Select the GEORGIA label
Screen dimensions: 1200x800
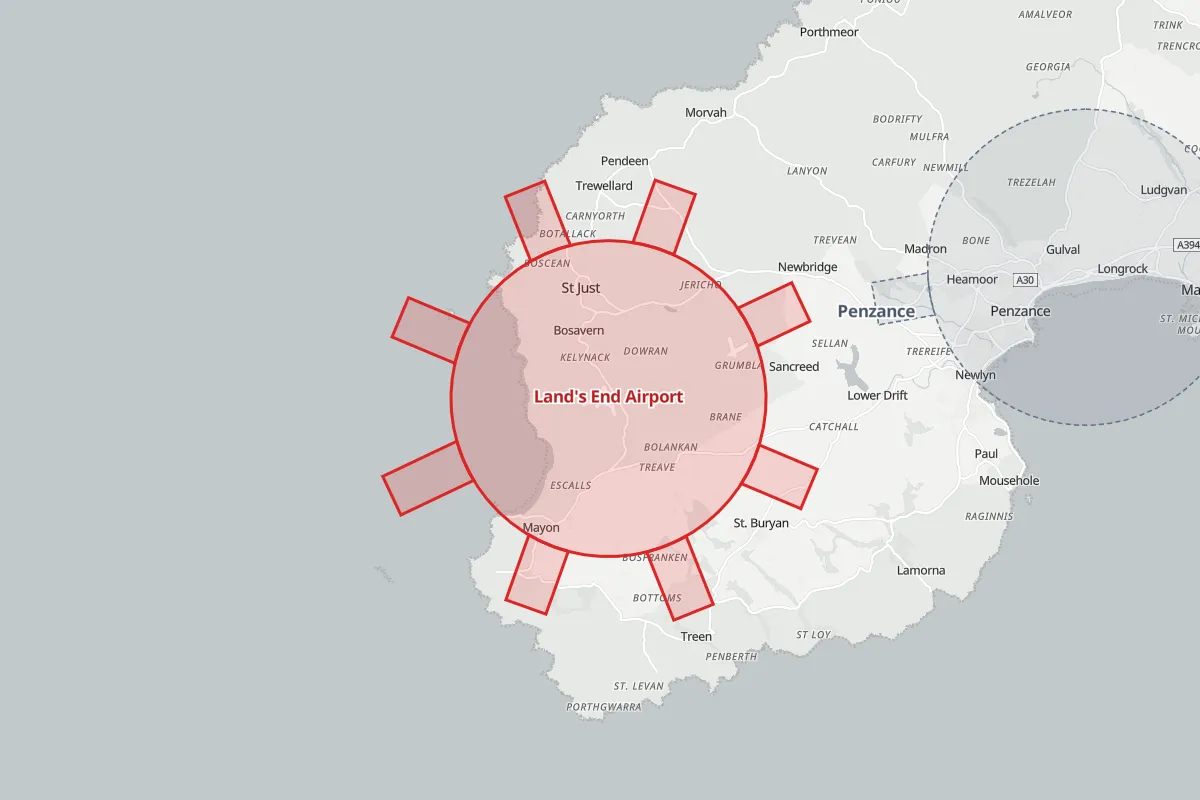pyautogui.click(x=1048, y=67)
